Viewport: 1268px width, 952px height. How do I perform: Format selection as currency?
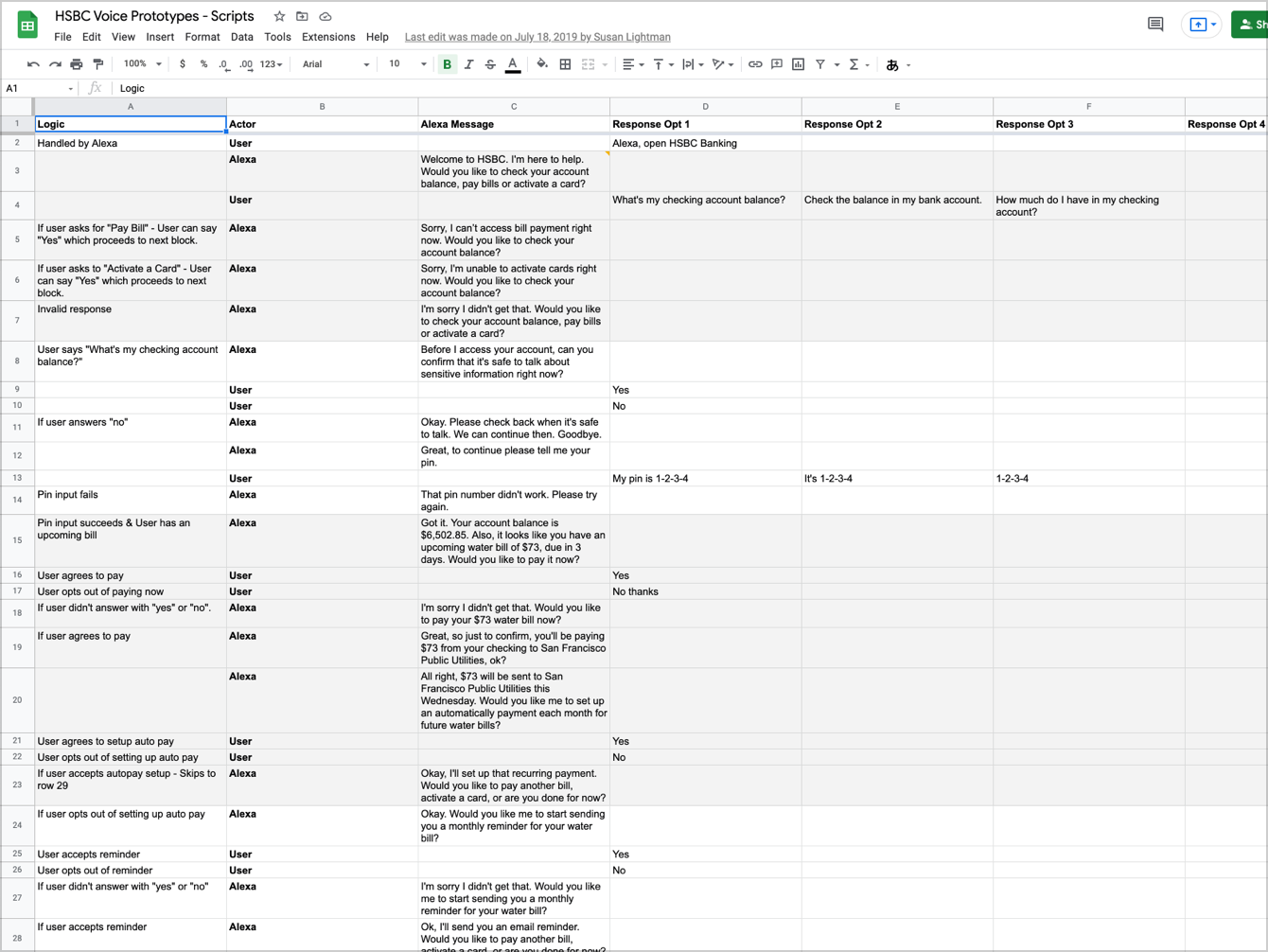click(x=183, y=64)
